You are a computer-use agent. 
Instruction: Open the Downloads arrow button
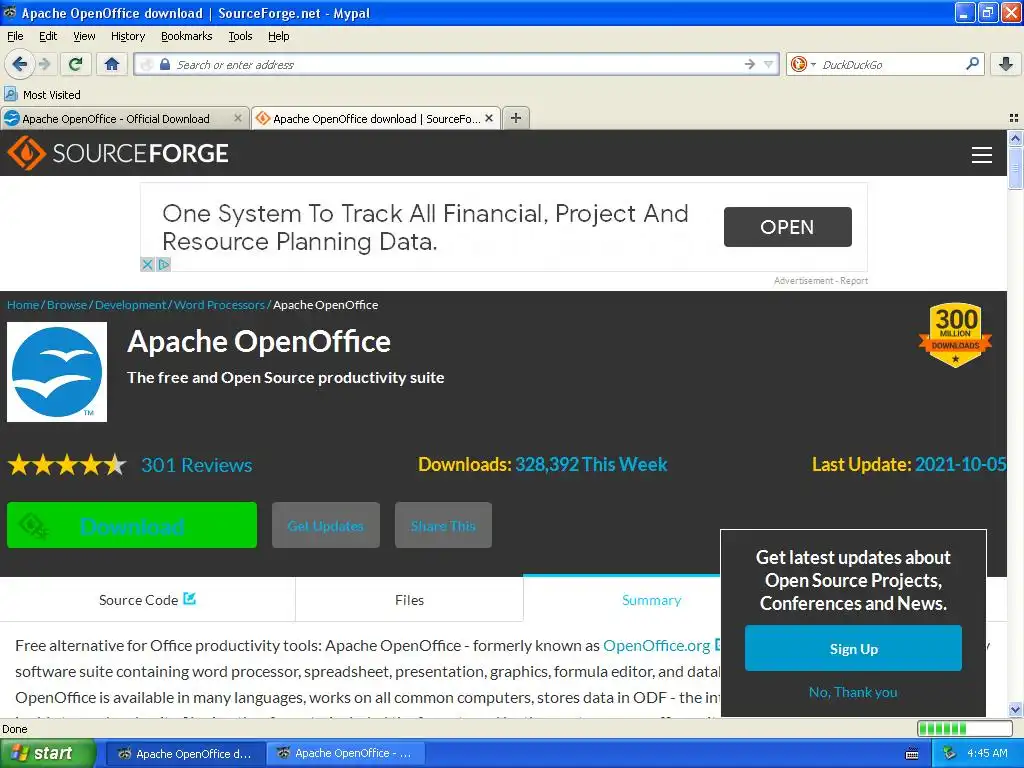click(x=1006, y=64)
